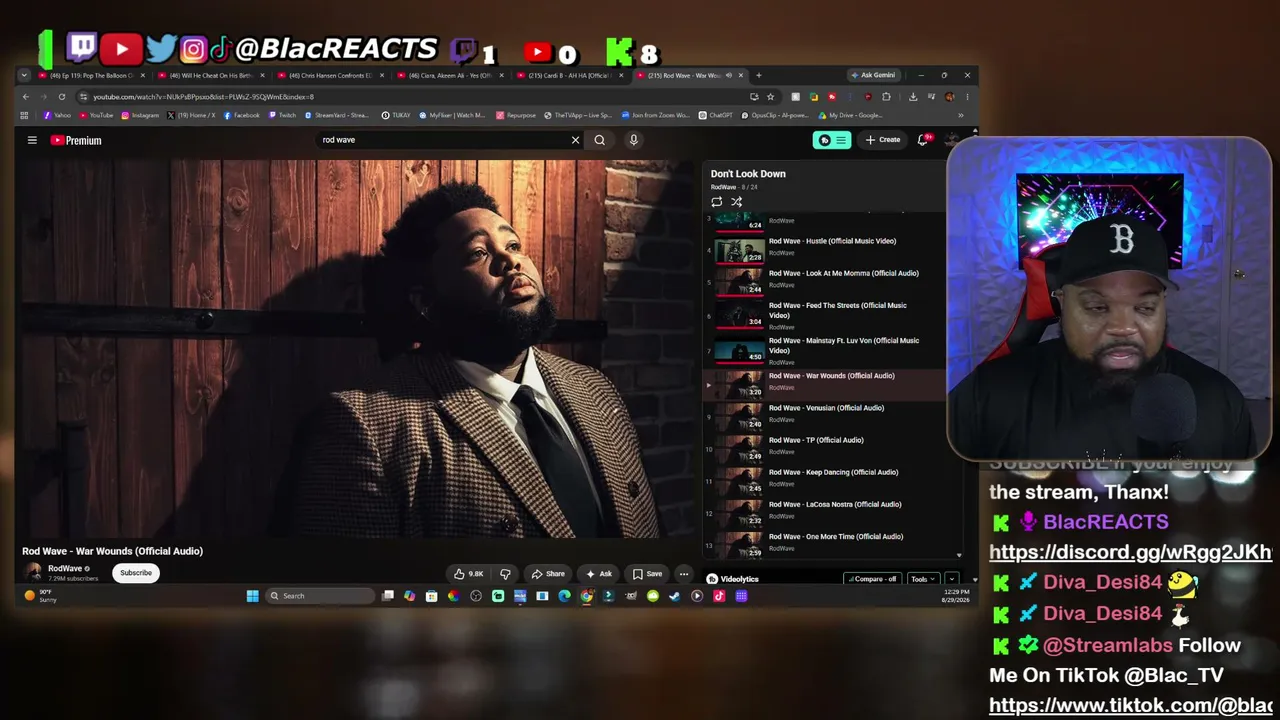Clear the 'rod wave' search text
1280x720 pixels.
(575, 140)
